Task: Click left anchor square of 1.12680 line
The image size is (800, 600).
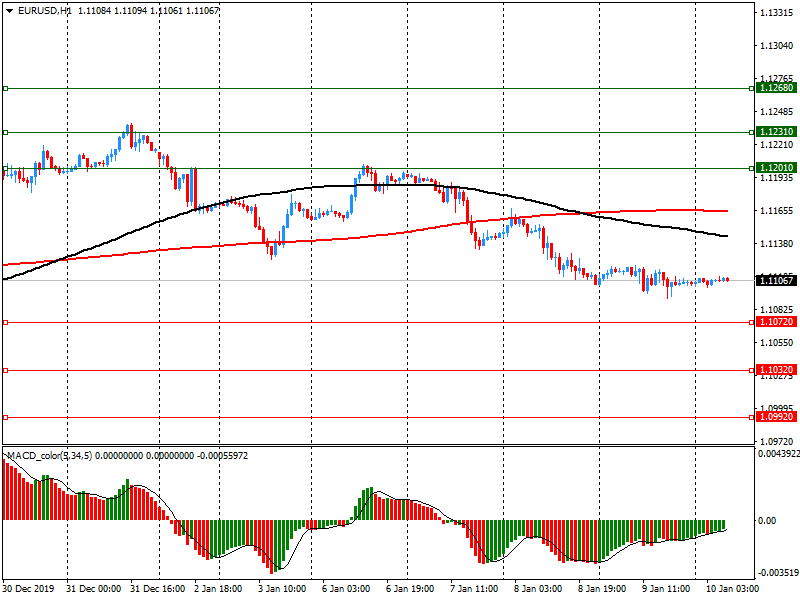Action: tap(5, 88)
